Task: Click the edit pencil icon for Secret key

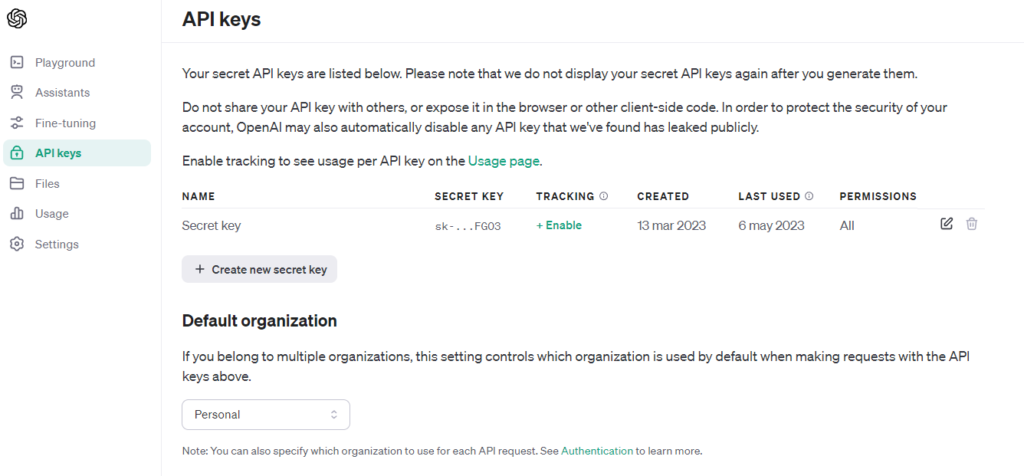Action: 946,224
